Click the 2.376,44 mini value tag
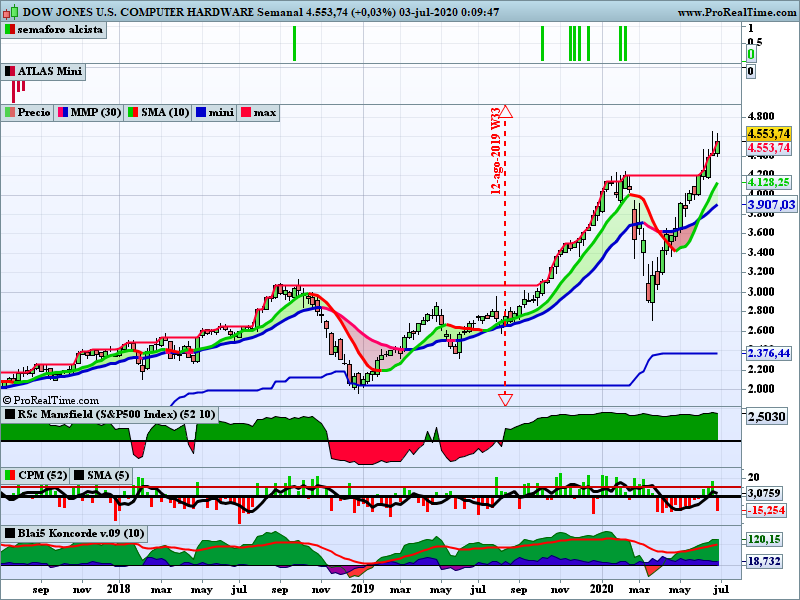Image resolution: width=800 pixels, height=600 pixels. pos(769,353)
